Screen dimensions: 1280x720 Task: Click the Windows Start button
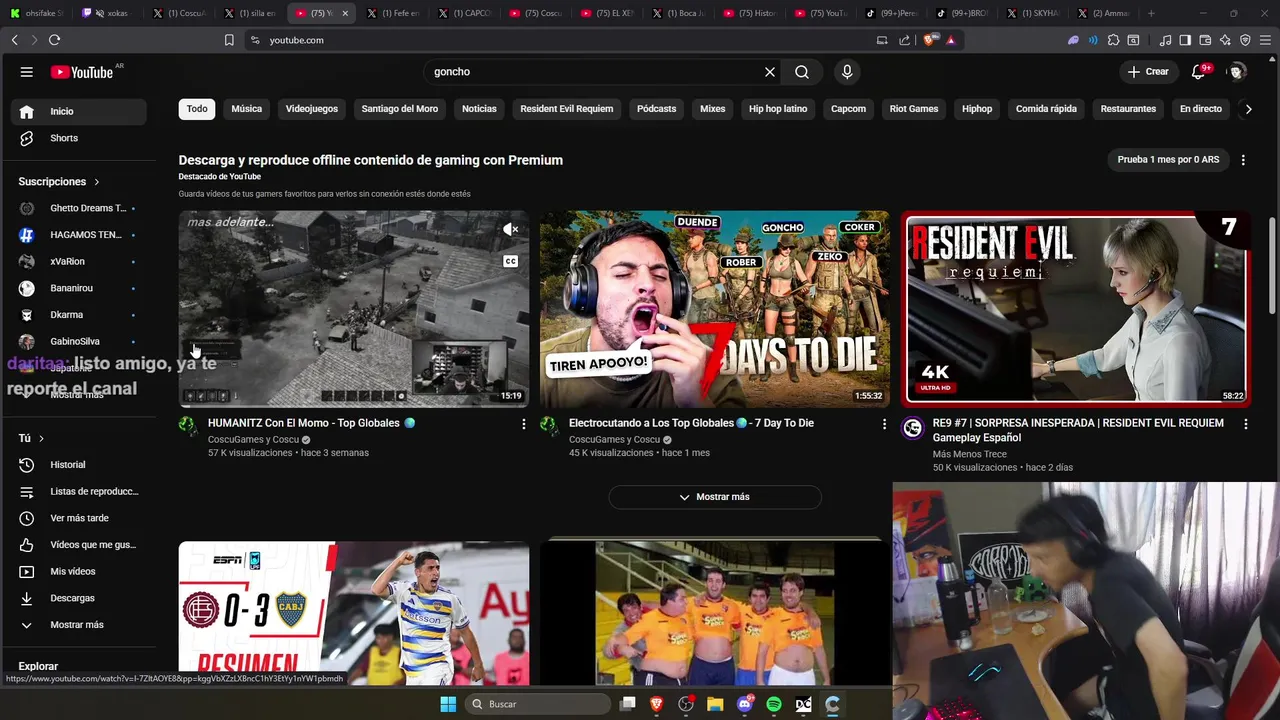(x=448, y=704)
